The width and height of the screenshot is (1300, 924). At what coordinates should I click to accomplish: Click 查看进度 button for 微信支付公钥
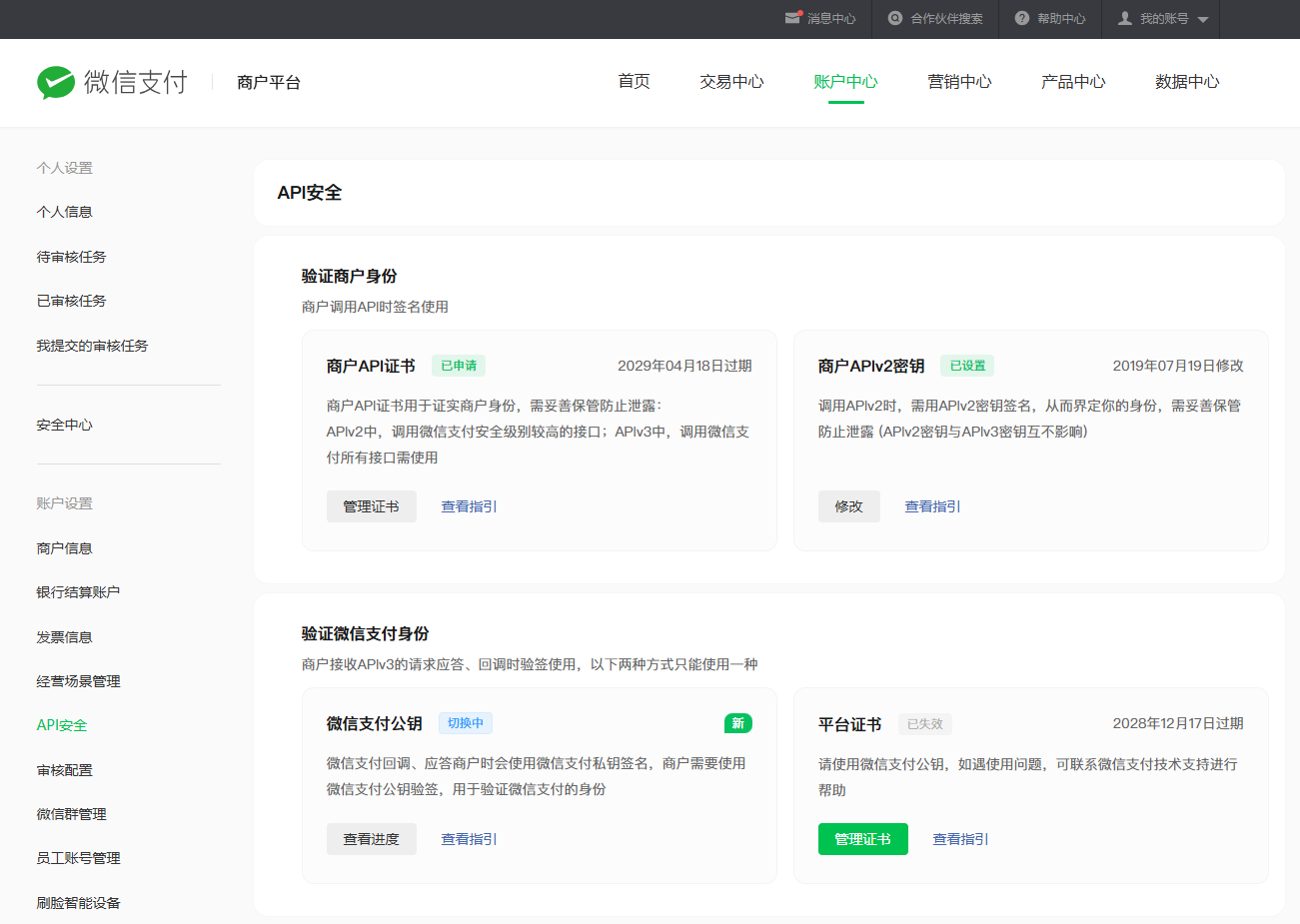pos(372,839)
